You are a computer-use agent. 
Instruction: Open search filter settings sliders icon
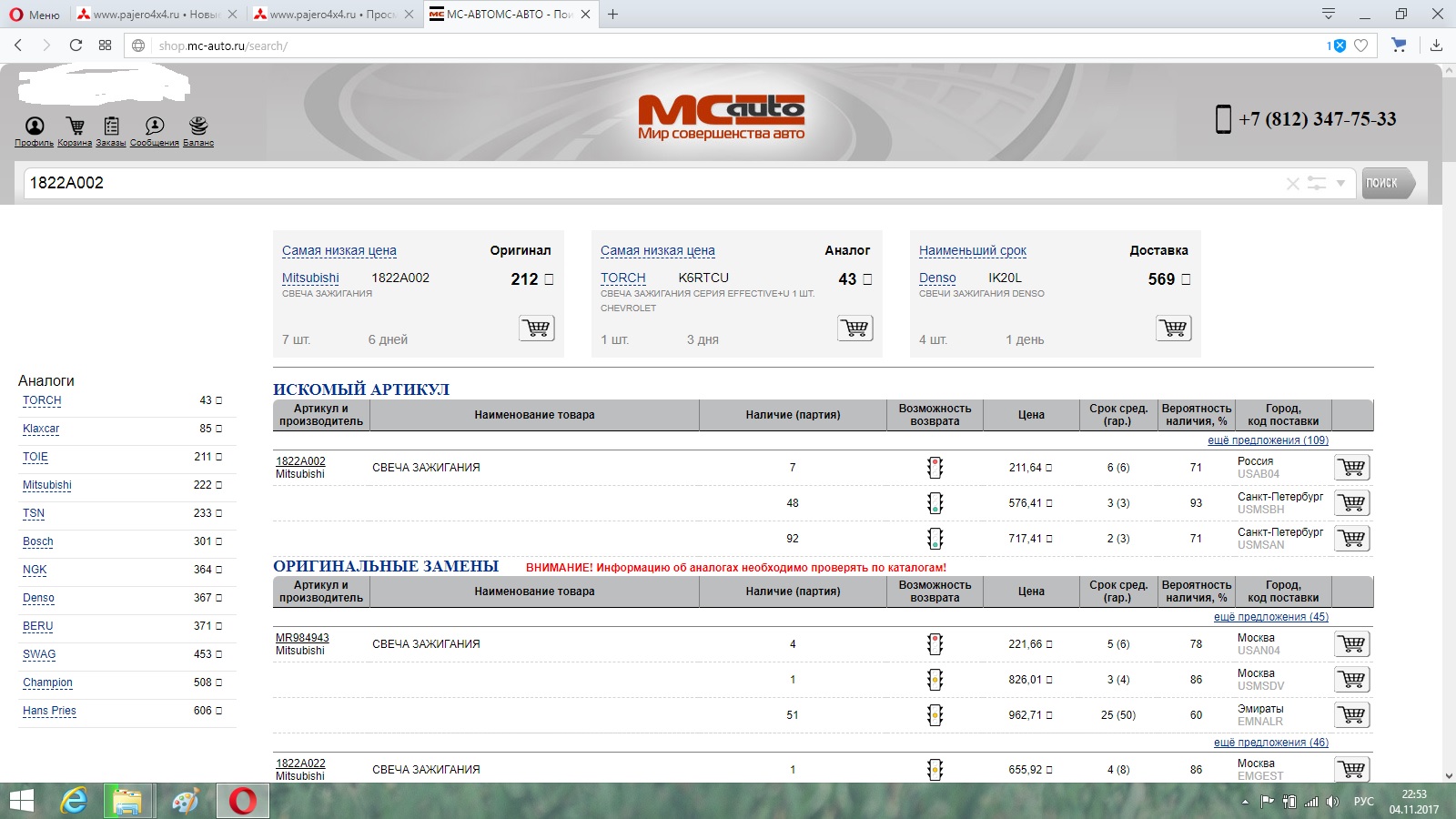(1317, 184)
